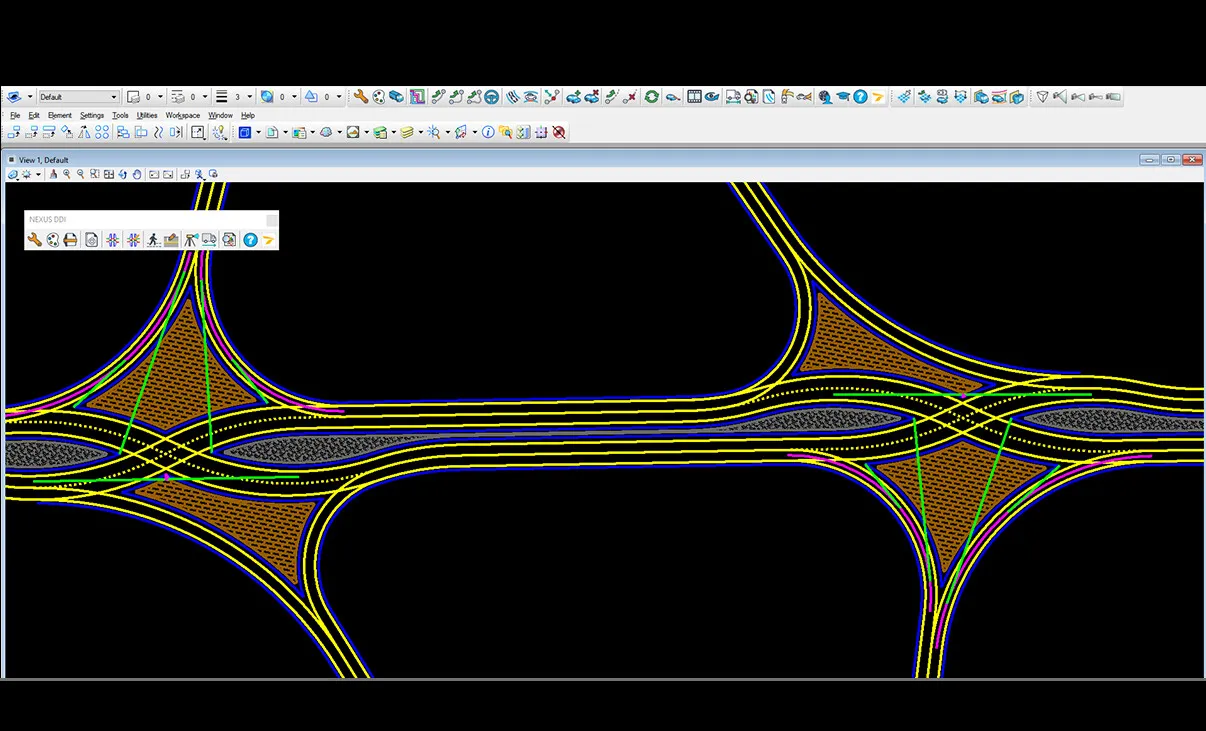Screen dimensions: 1206x731
Task: Open the color palette icon in NEXUS DDI toolbox
Action: [53, 240]
